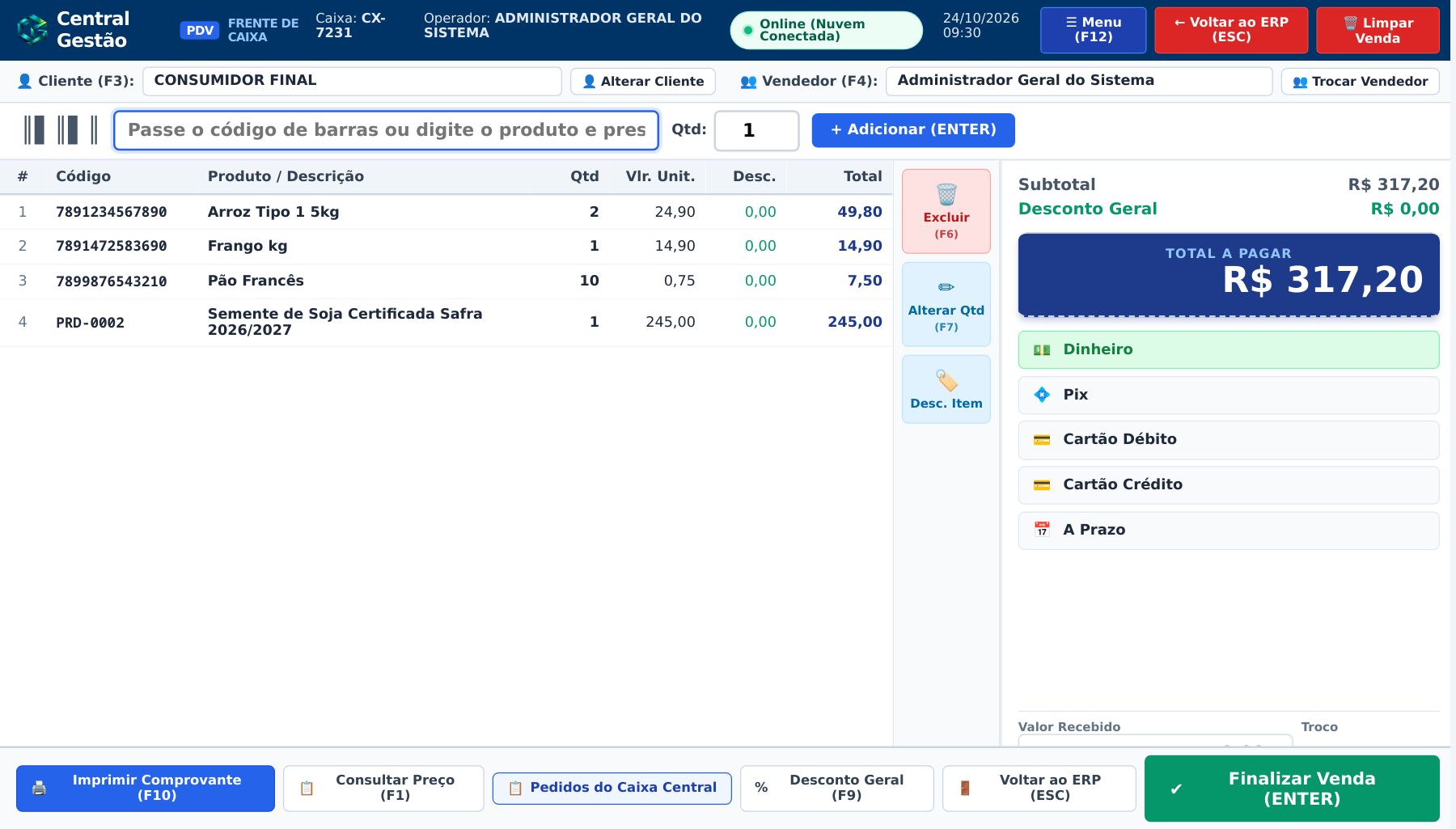The height and width of the screenshot is (829, 1456).
Task: Click the Central Gestão logo icon
Action: pos(32,29)
